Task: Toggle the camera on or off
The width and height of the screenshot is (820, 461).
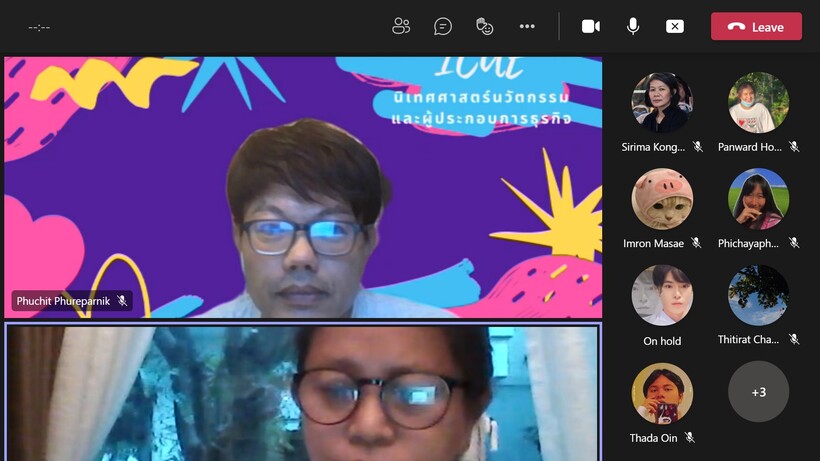Action: (590, 26)
